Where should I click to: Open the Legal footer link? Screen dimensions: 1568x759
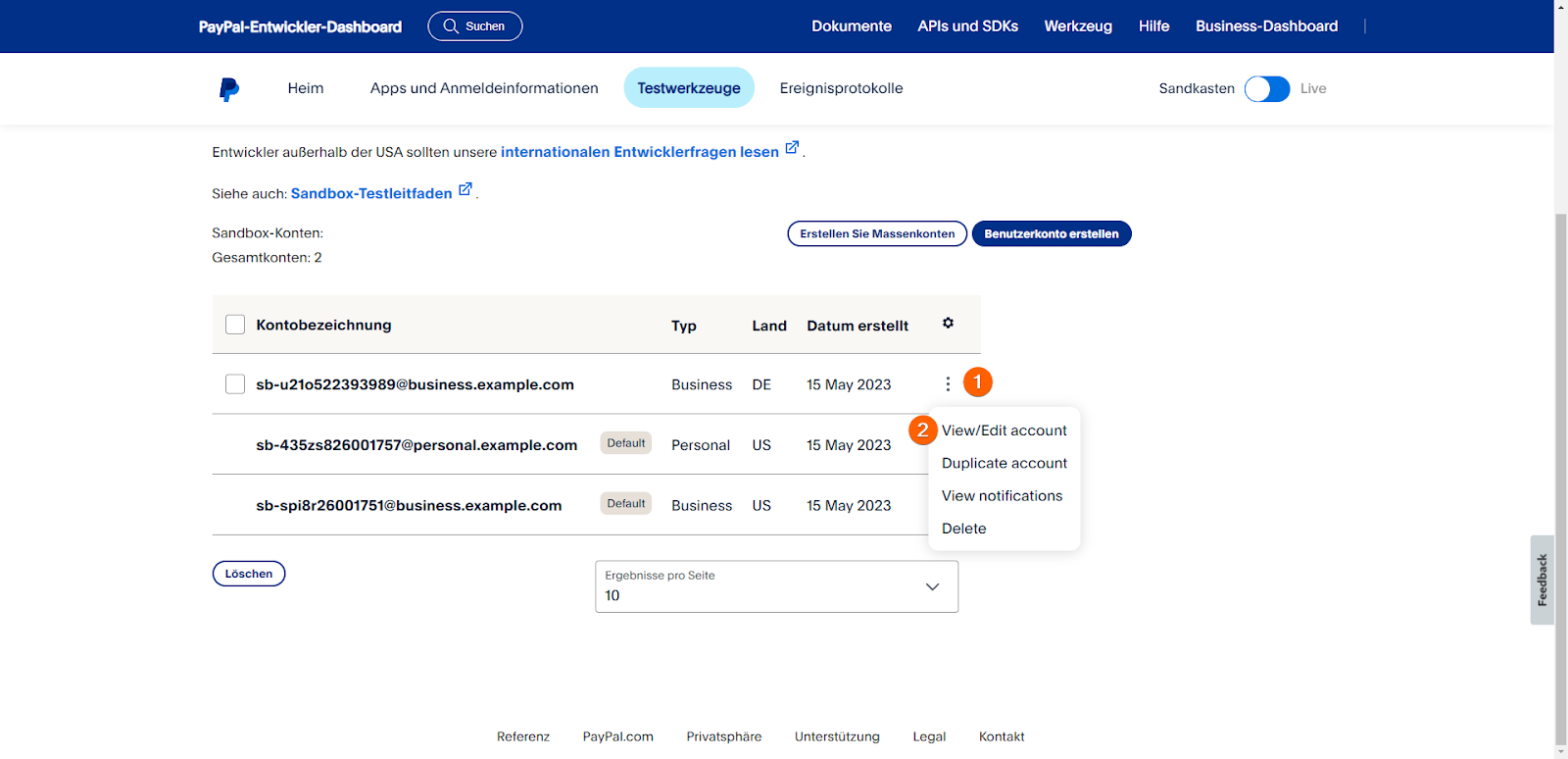tap(929, 736)
